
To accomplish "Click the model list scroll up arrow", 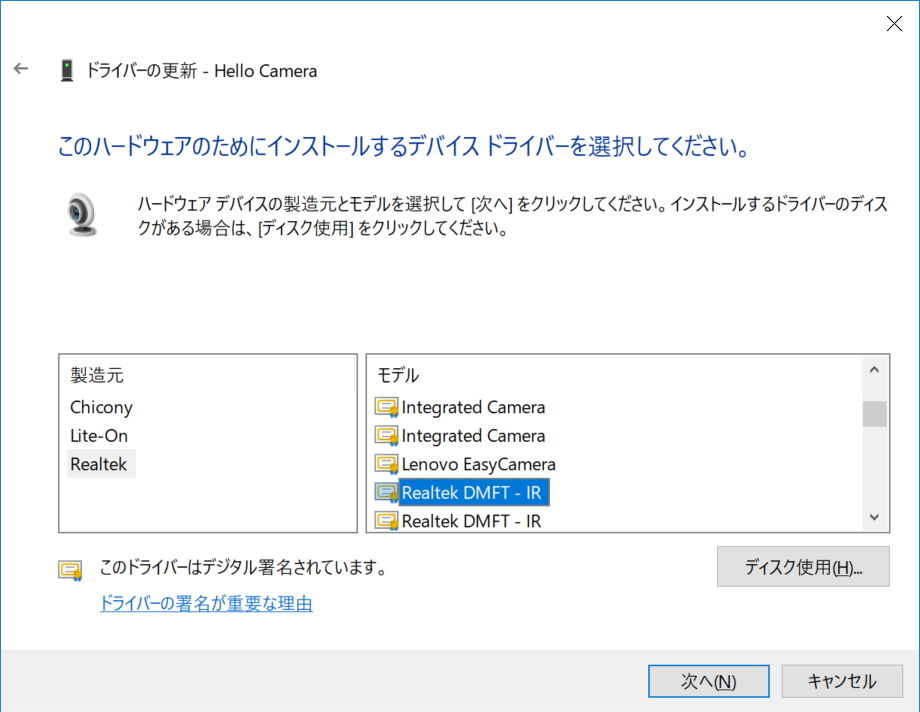I will tap(874, 370).
